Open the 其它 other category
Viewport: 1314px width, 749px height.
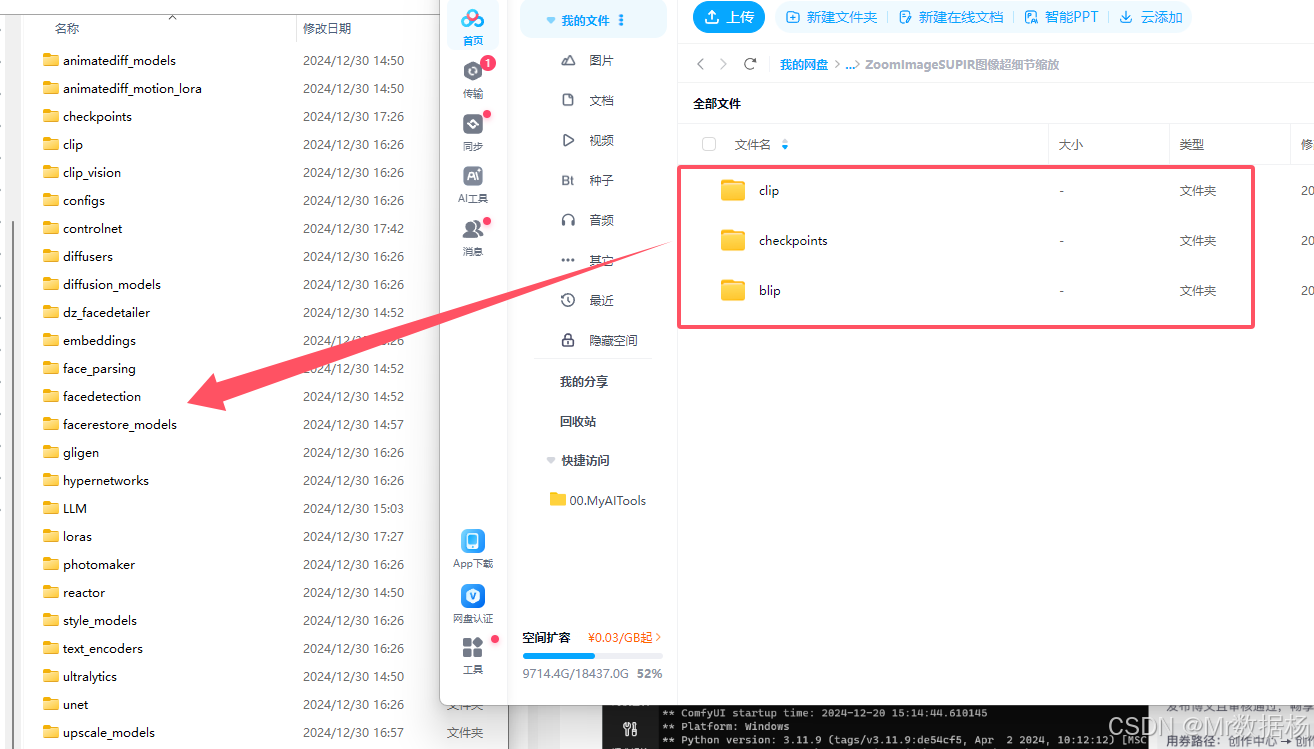pyautogui.click(x=588, y=261)
